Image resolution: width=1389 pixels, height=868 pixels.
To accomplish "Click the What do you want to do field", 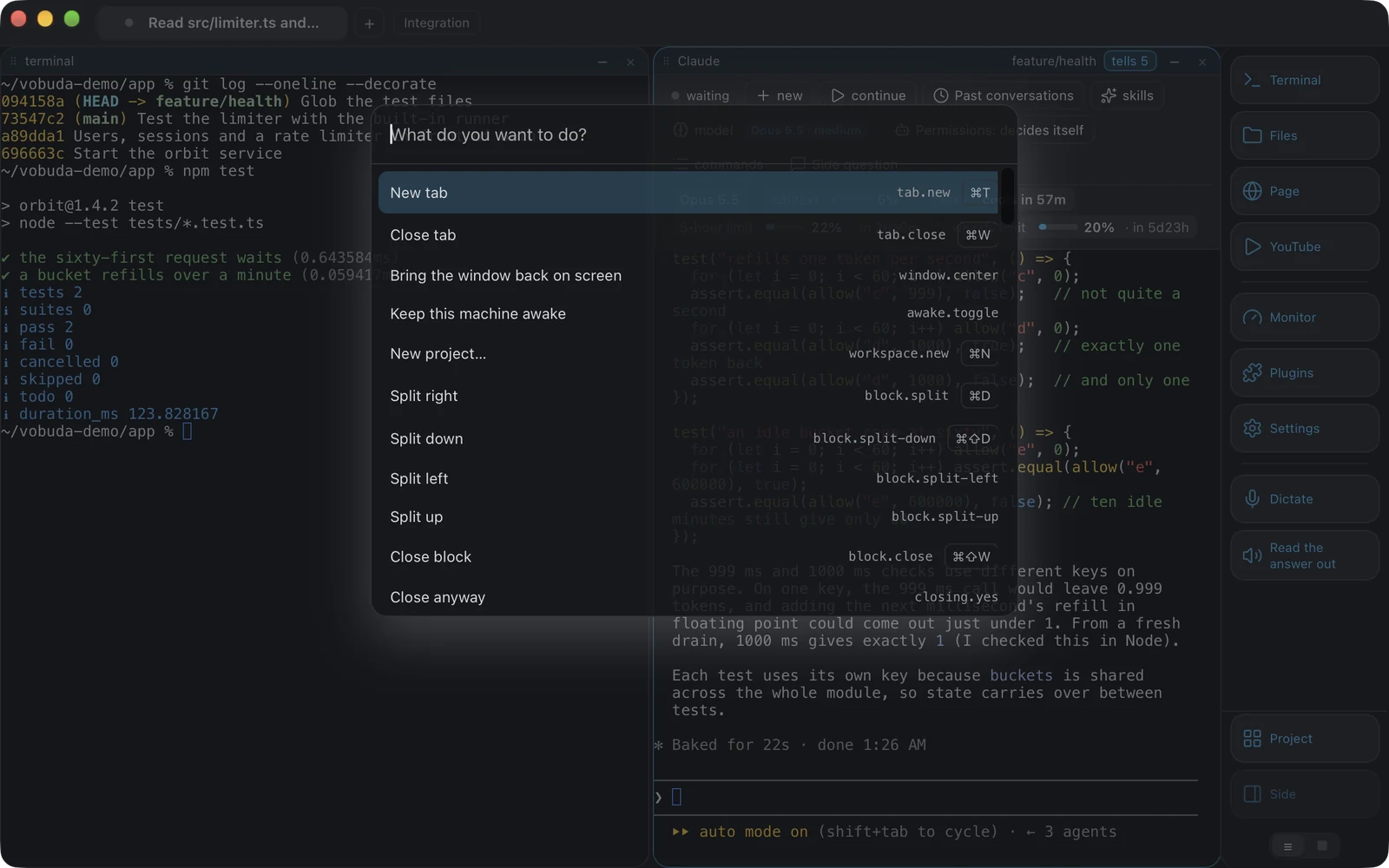I will tap(693, 135).
